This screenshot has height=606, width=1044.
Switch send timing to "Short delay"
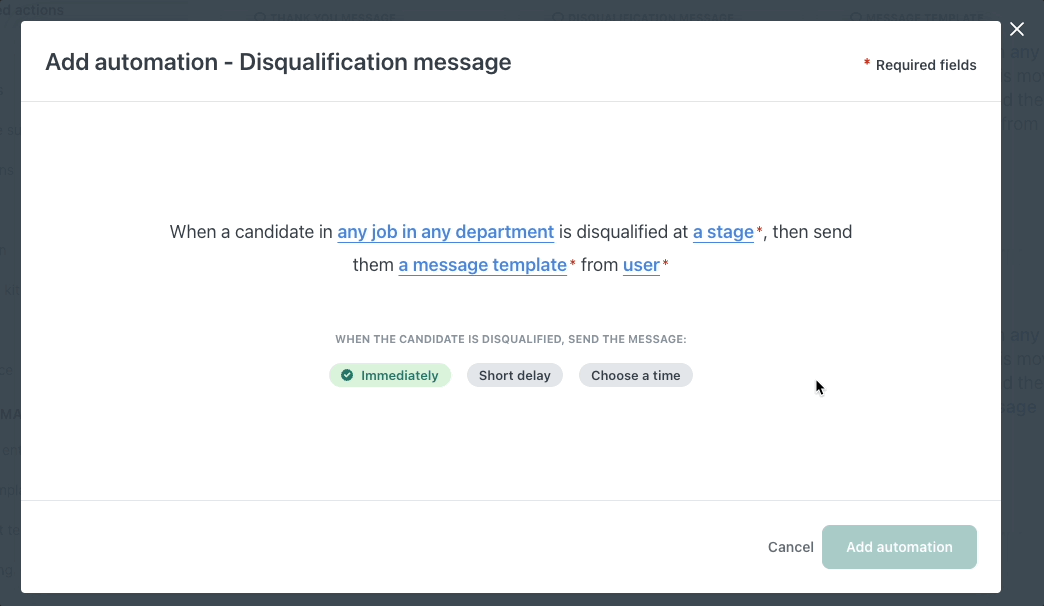514,375
